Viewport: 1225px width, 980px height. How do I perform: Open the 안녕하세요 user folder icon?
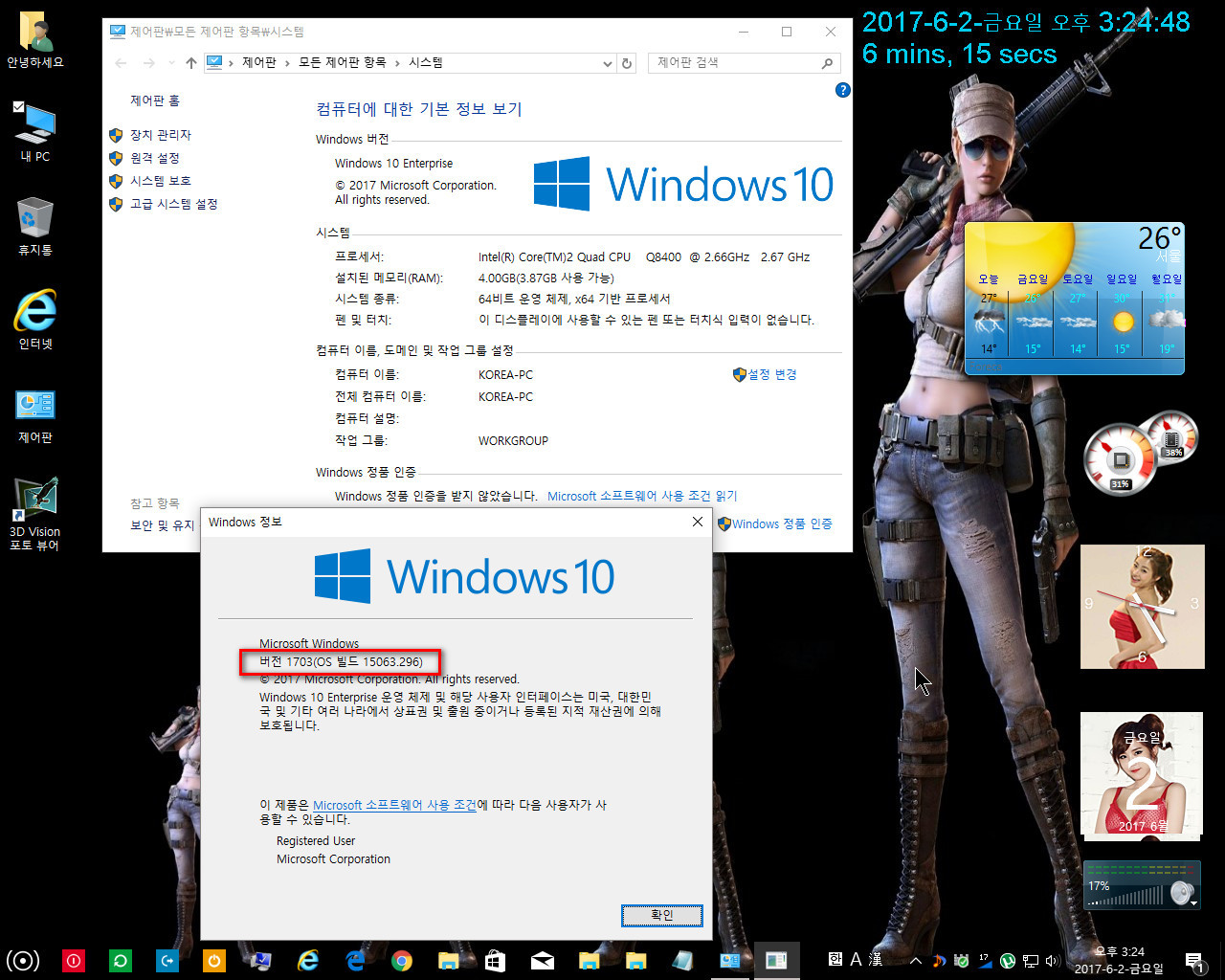tap(35, 40)
